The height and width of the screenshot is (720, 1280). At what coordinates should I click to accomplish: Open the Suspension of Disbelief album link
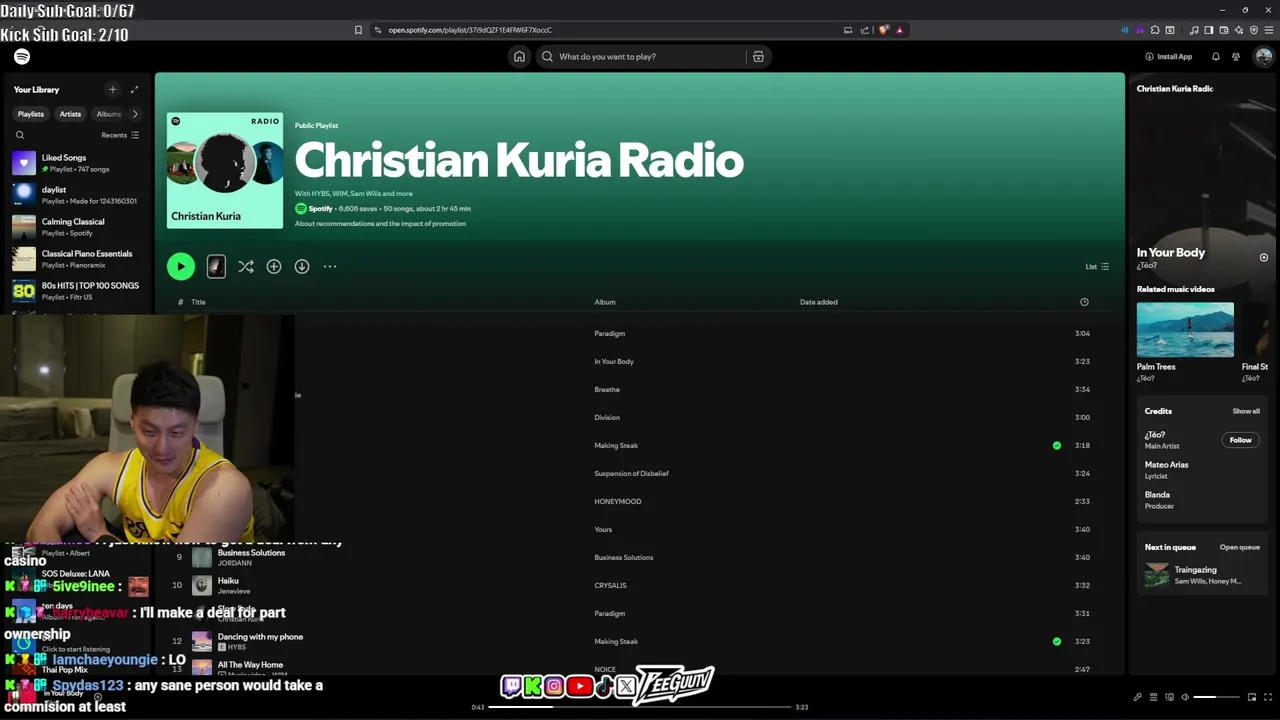(631, 474)
